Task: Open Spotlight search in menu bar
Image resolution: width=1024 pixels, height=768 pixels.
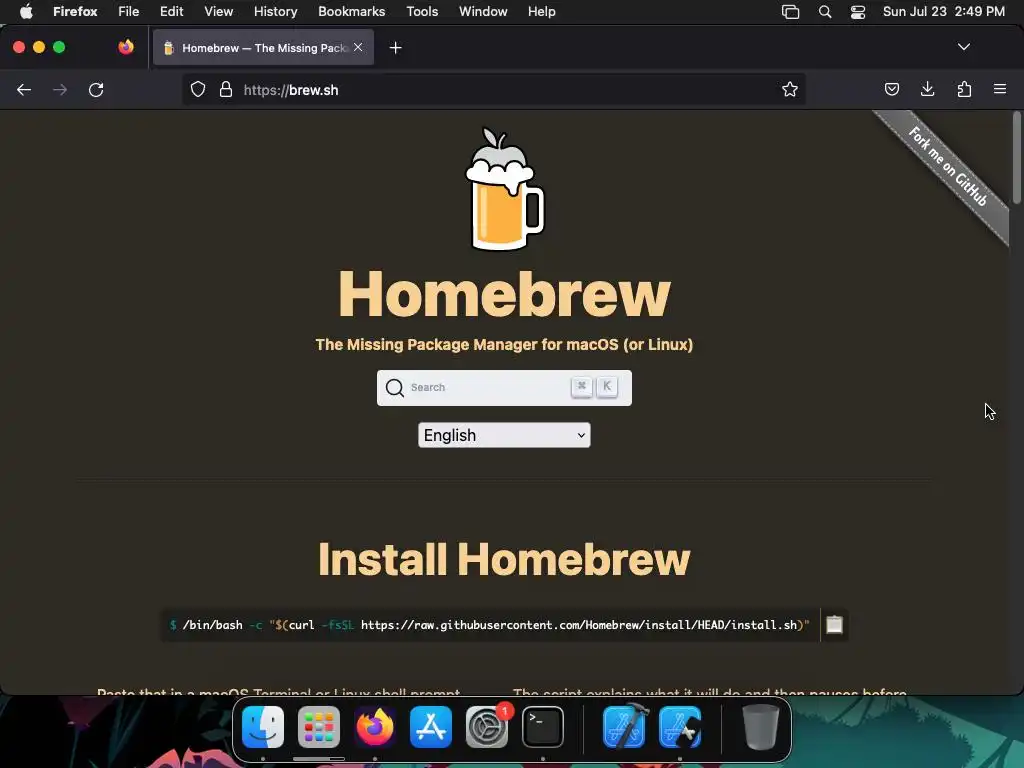Action: [x=825, y=12]
